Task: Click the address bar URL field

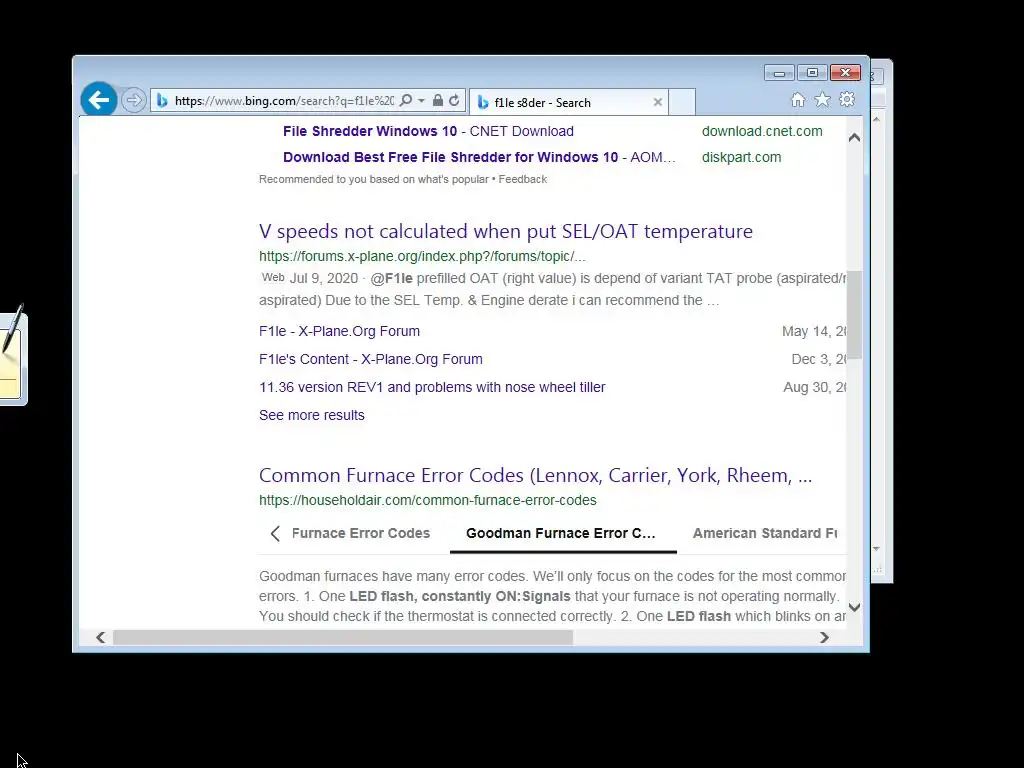Action: pos(284,101)
